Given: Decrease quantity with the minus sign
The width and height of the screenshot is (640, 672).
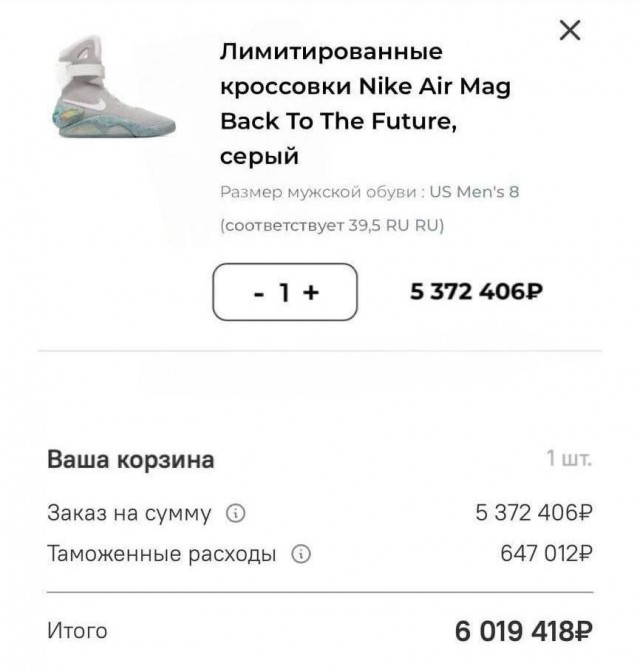Looking at the screenshot, I should point(260,293).
